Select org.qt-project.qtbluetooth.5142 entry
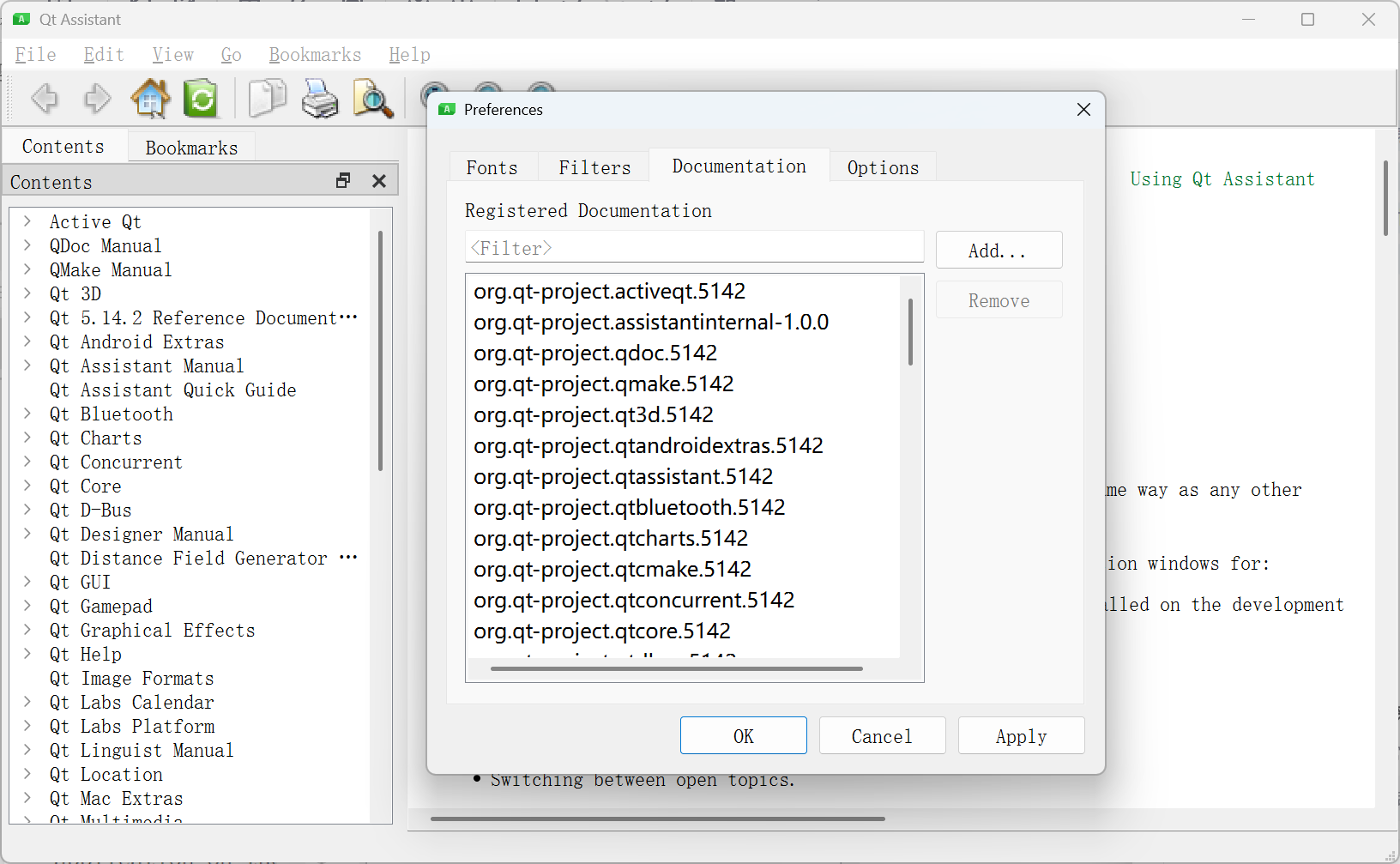The height and width of the screenshot is (864, 1400). pyautogui.click(x=682, y=507)
